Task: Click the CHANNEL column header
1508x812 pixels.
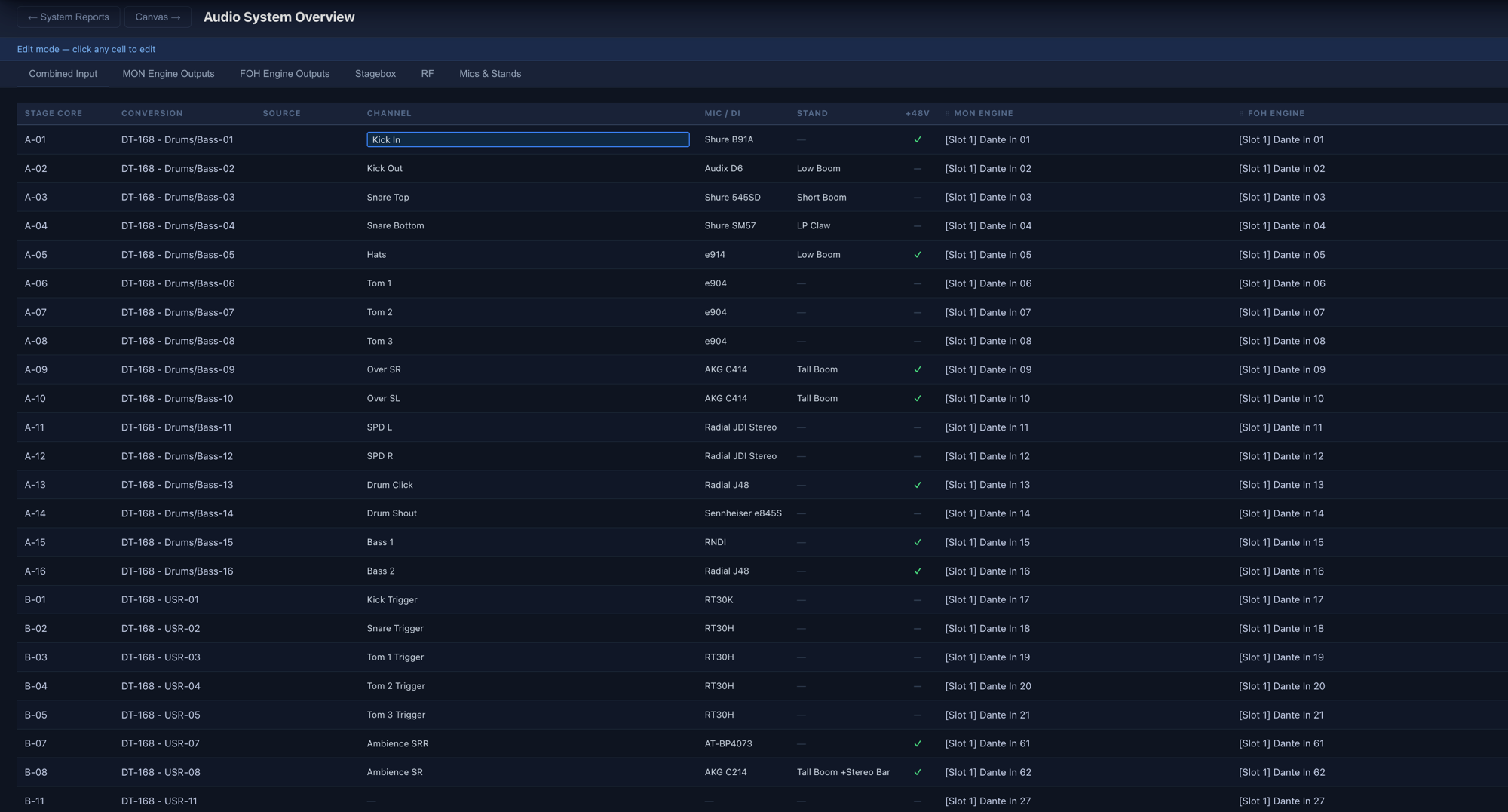Action: coord(389,113)
